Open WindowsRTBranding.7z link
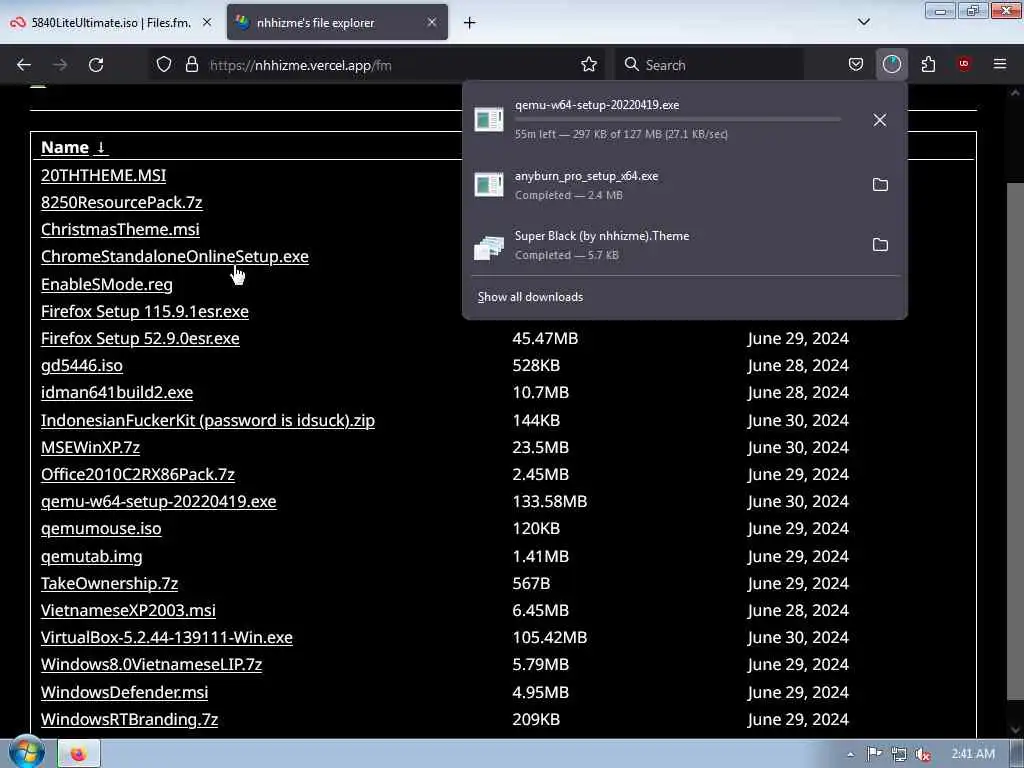The width and height of the screenshot is (1024, 768). click(x=129, y=719)
